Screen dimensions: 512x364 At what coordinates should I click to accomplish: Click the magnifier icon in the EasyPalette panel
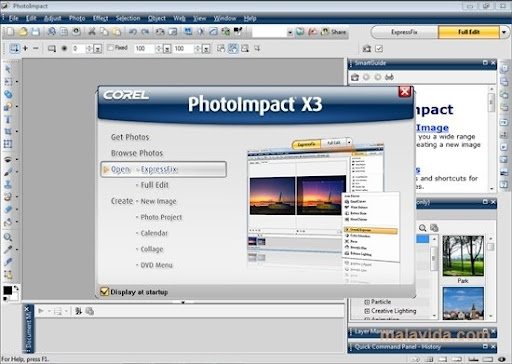[422, 228]
